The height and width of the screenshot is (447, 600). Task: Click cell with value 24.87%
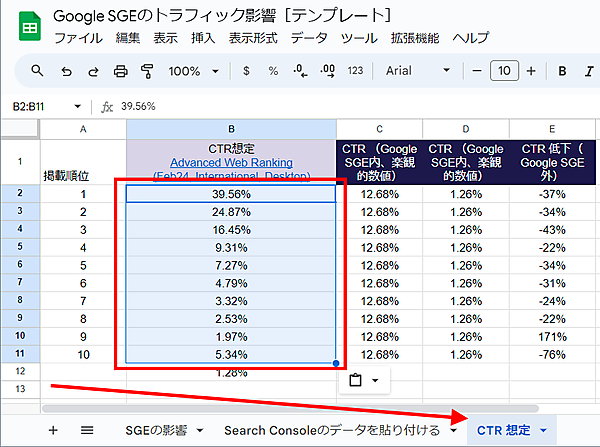click(x=231, y=212)
